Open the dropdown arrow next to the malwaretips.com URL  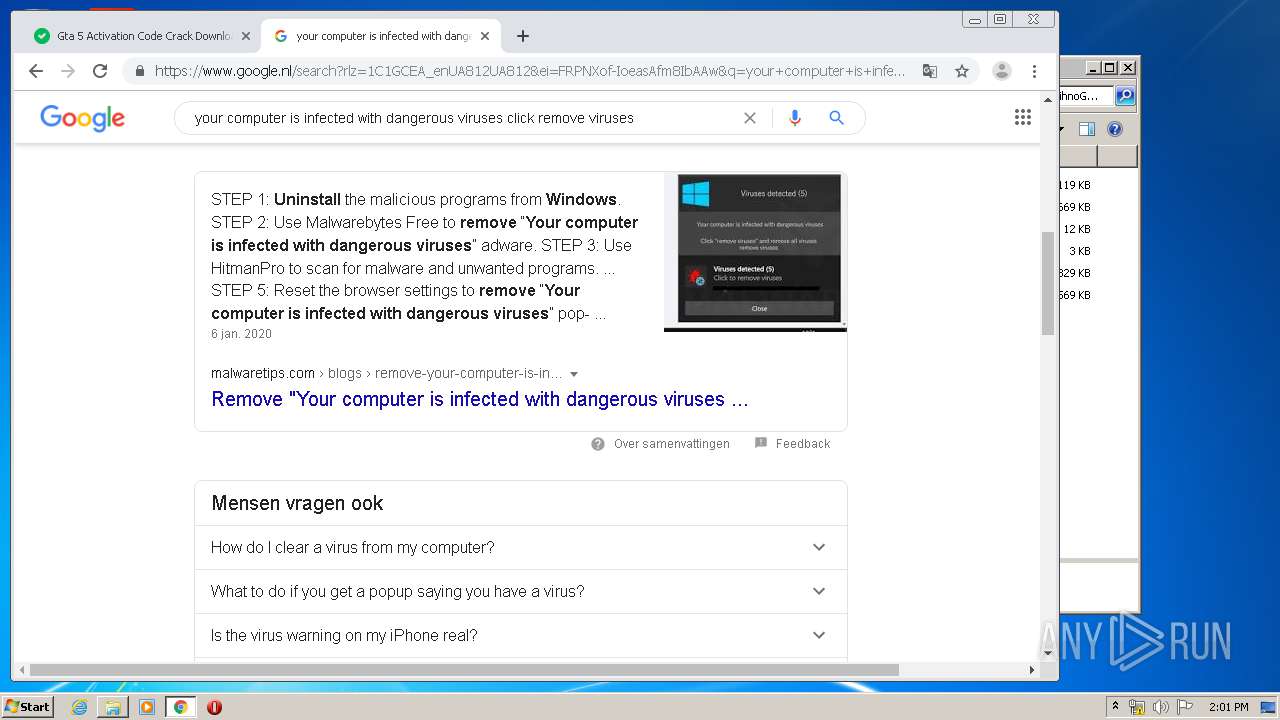pyautogui.click(x=574, y=374)
